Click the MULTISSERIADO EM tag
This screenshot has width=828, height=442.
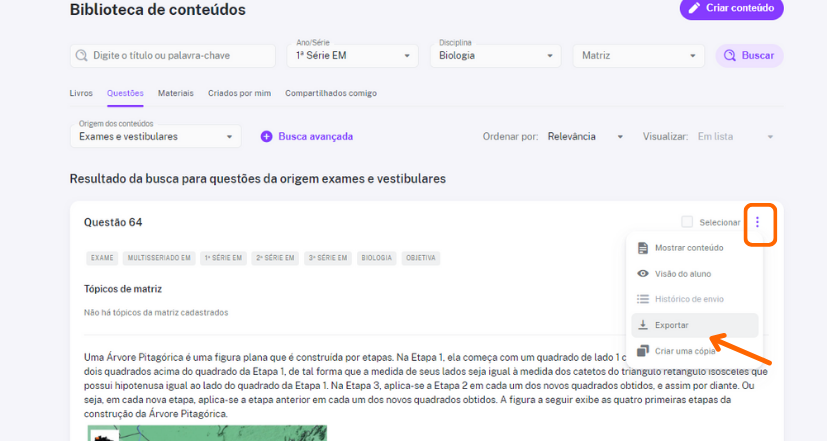coord(159,258)
